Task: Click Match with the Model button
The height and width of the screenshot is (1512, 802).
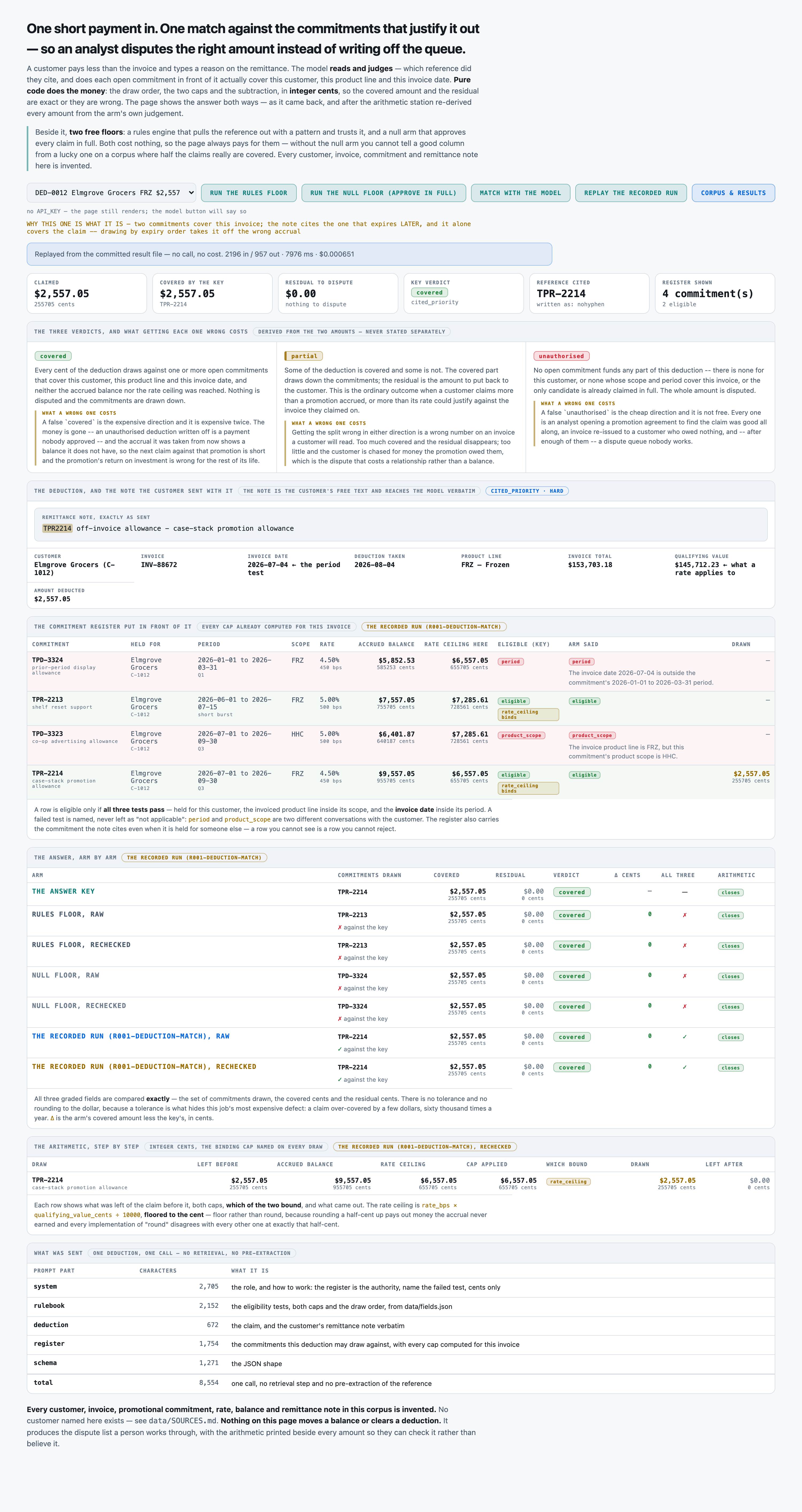Action: coord(520,192)
